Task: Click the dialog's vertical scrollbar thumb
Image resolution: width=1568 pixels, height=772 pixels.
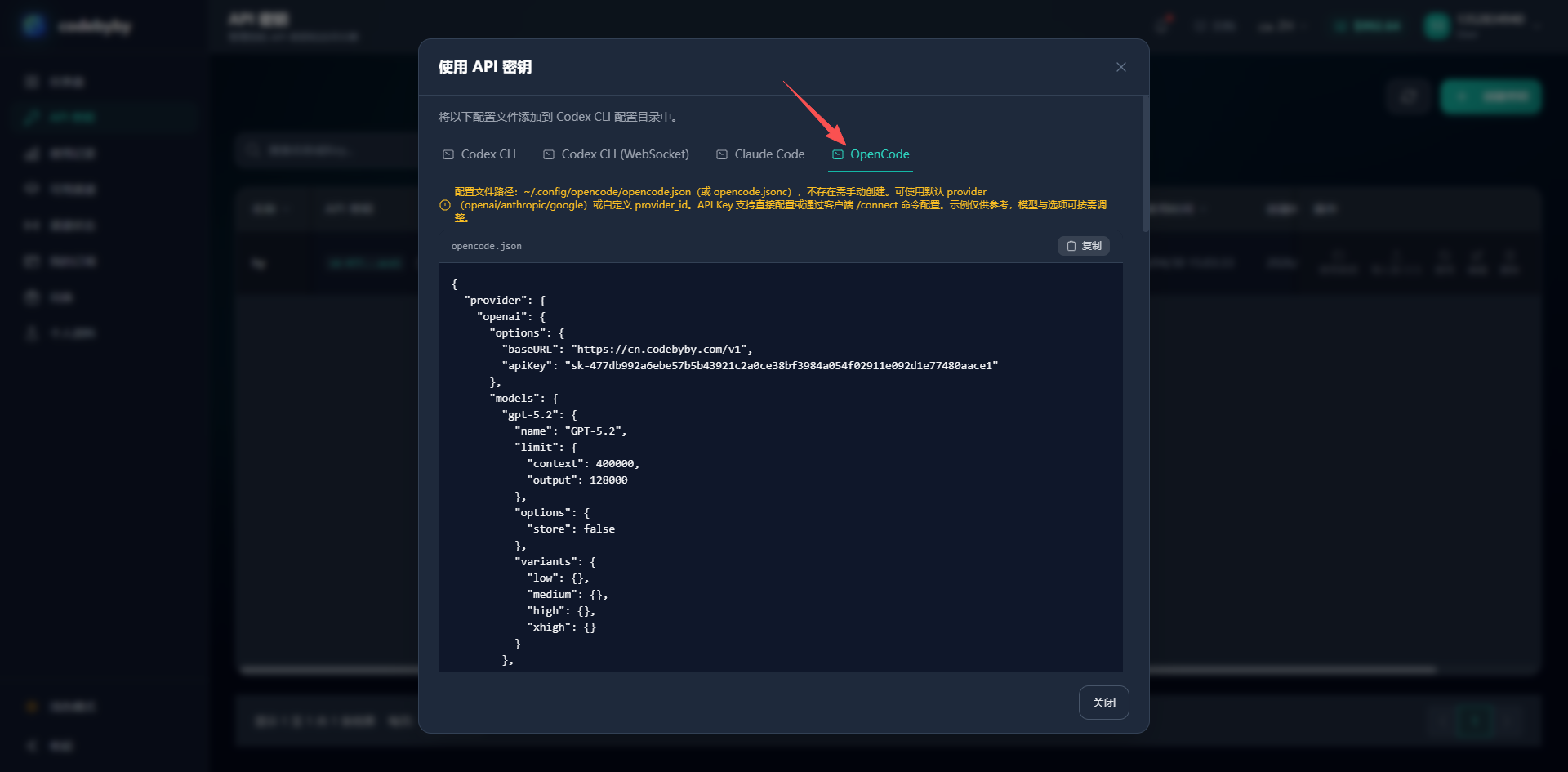Action: pyautogui.click(x=1145, y=163)
